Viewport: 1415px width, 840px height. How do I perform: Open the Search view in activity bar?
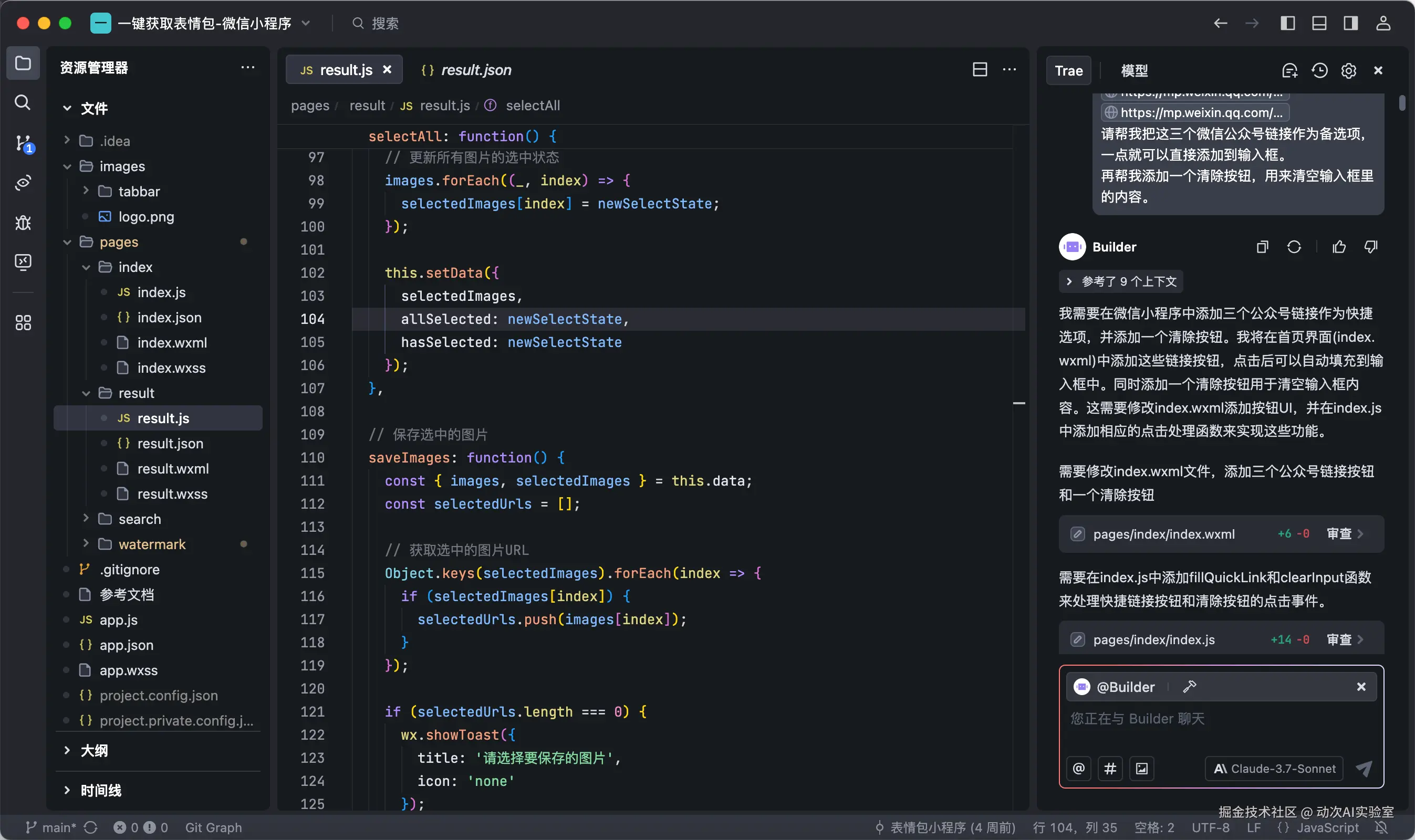(x=23, y=102)
